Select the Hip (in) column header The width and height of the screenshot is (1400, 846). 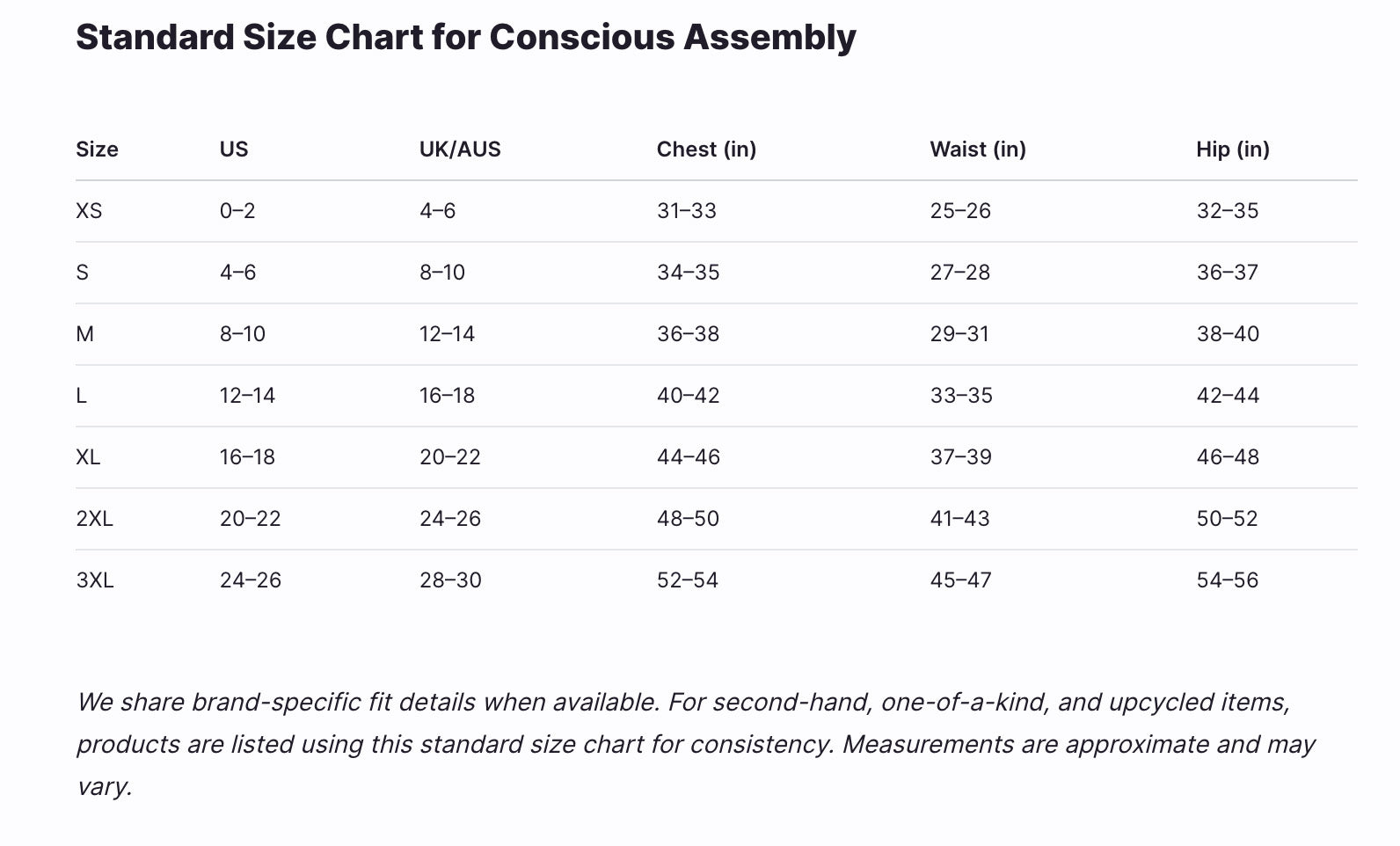tap(1232, 150)
